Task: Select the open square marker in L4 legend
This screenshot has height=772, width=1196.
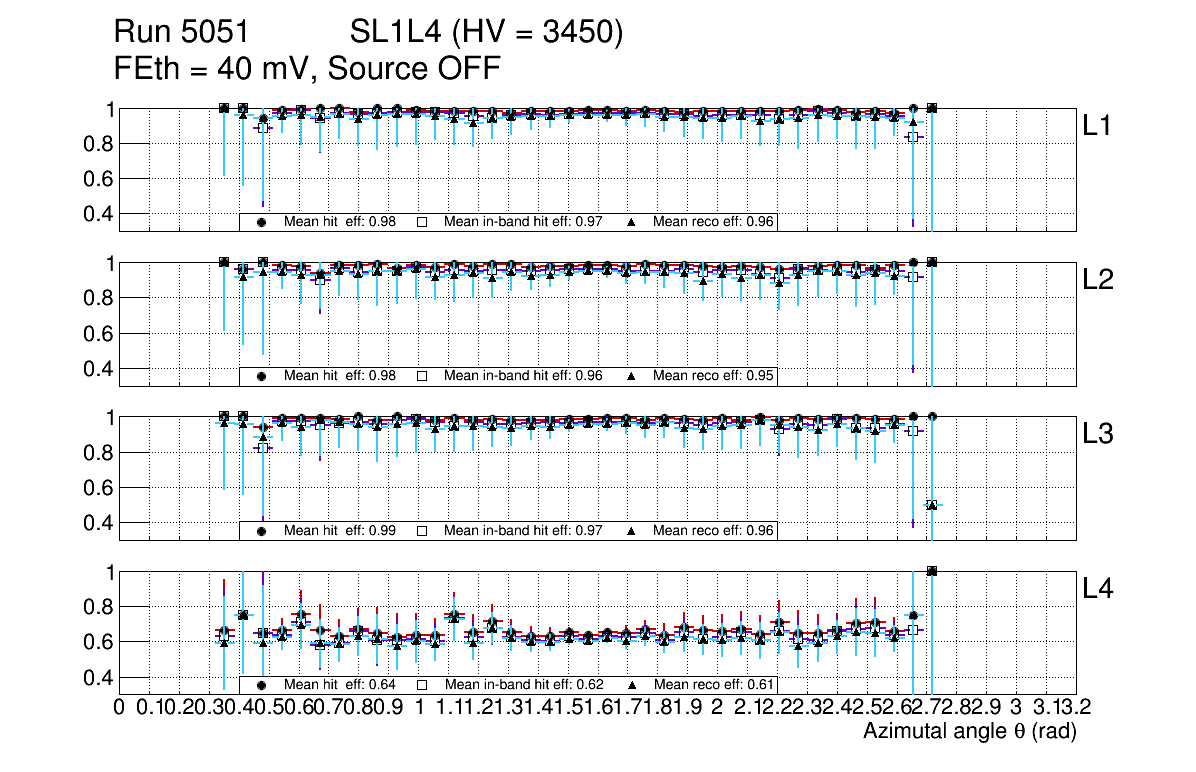Action: [421, 686]
